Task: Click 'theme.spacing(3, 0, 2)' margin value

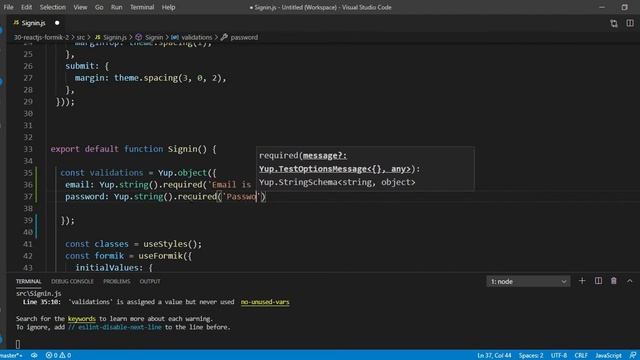Action: (167, 78)
